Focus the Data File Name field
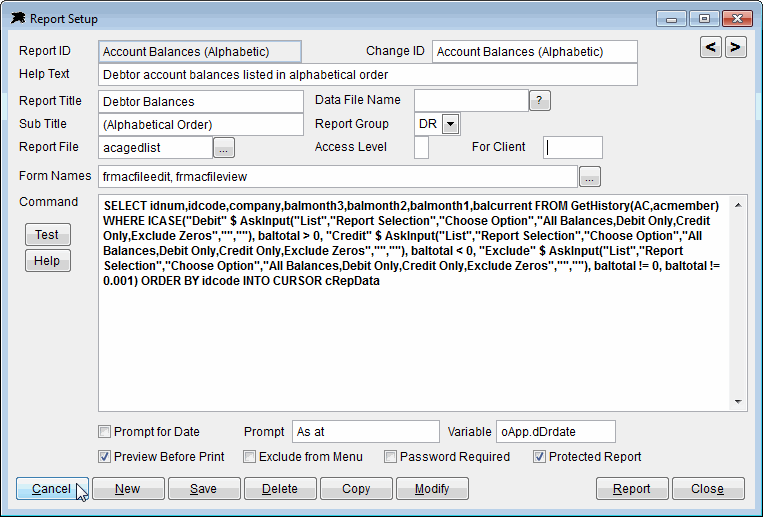 coord(472,100)
